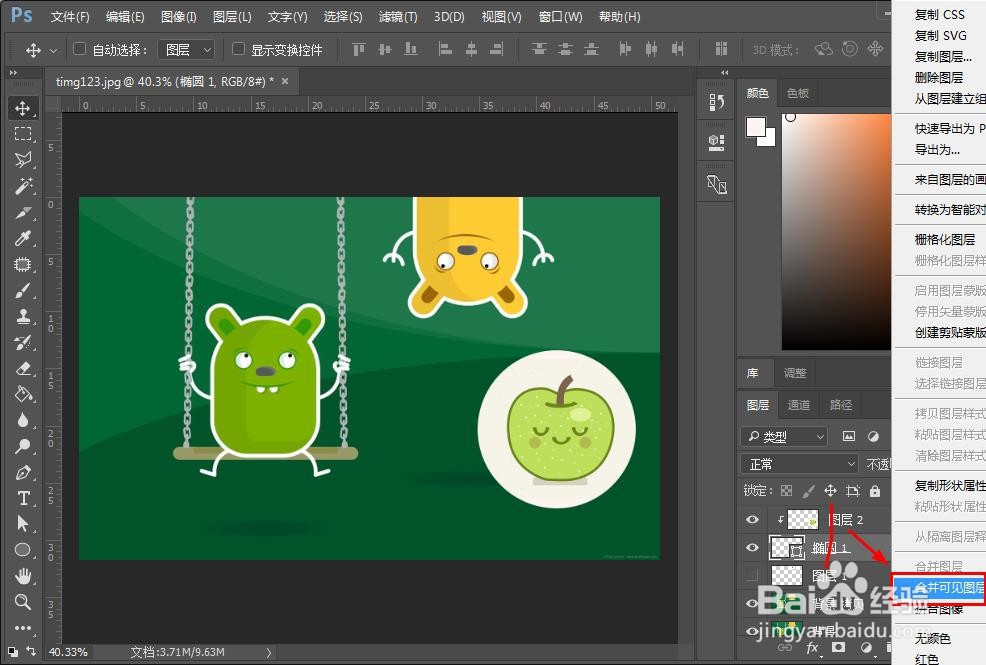
Task: Select the Dodge tool
Action: pyautogui.click(x=23, y=446)
